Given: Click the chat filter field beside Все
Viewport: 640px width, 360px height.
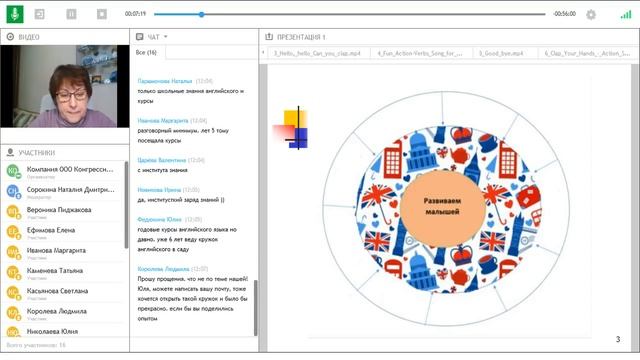Looking at the screenshot, I should [211, 52].
